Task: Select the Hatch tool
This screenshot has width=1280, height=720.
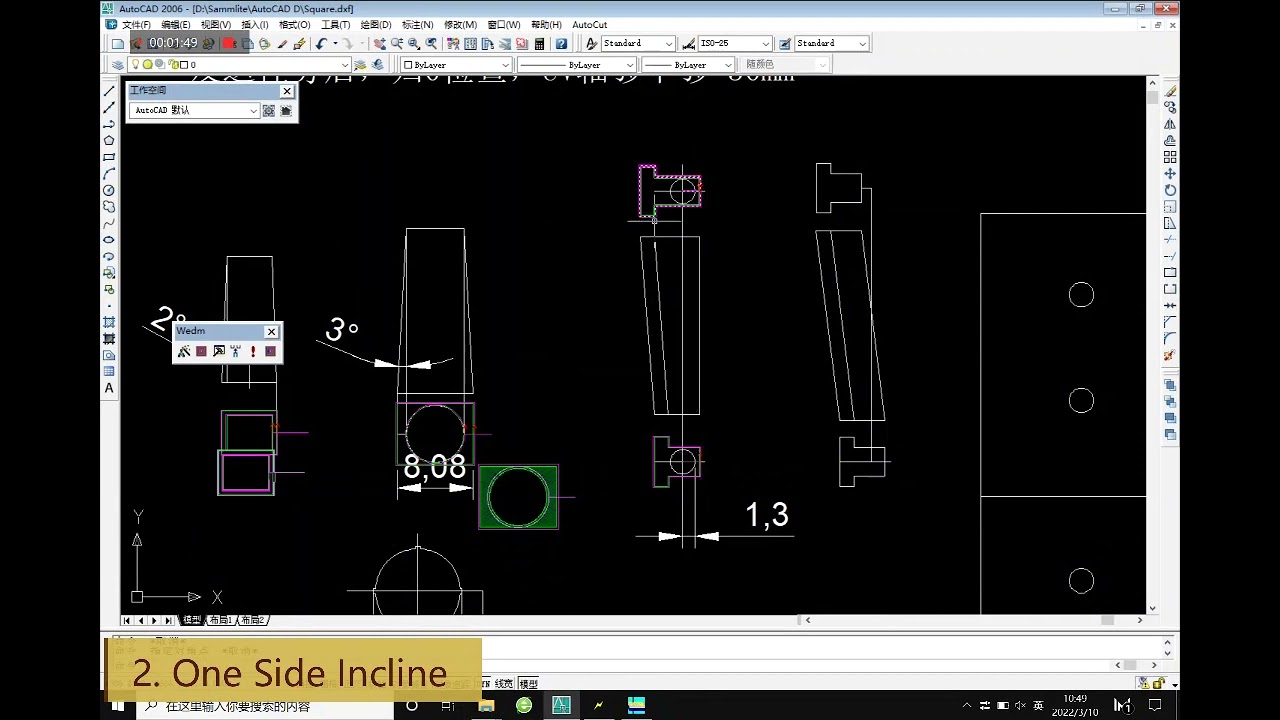Action: pos(109,322)
